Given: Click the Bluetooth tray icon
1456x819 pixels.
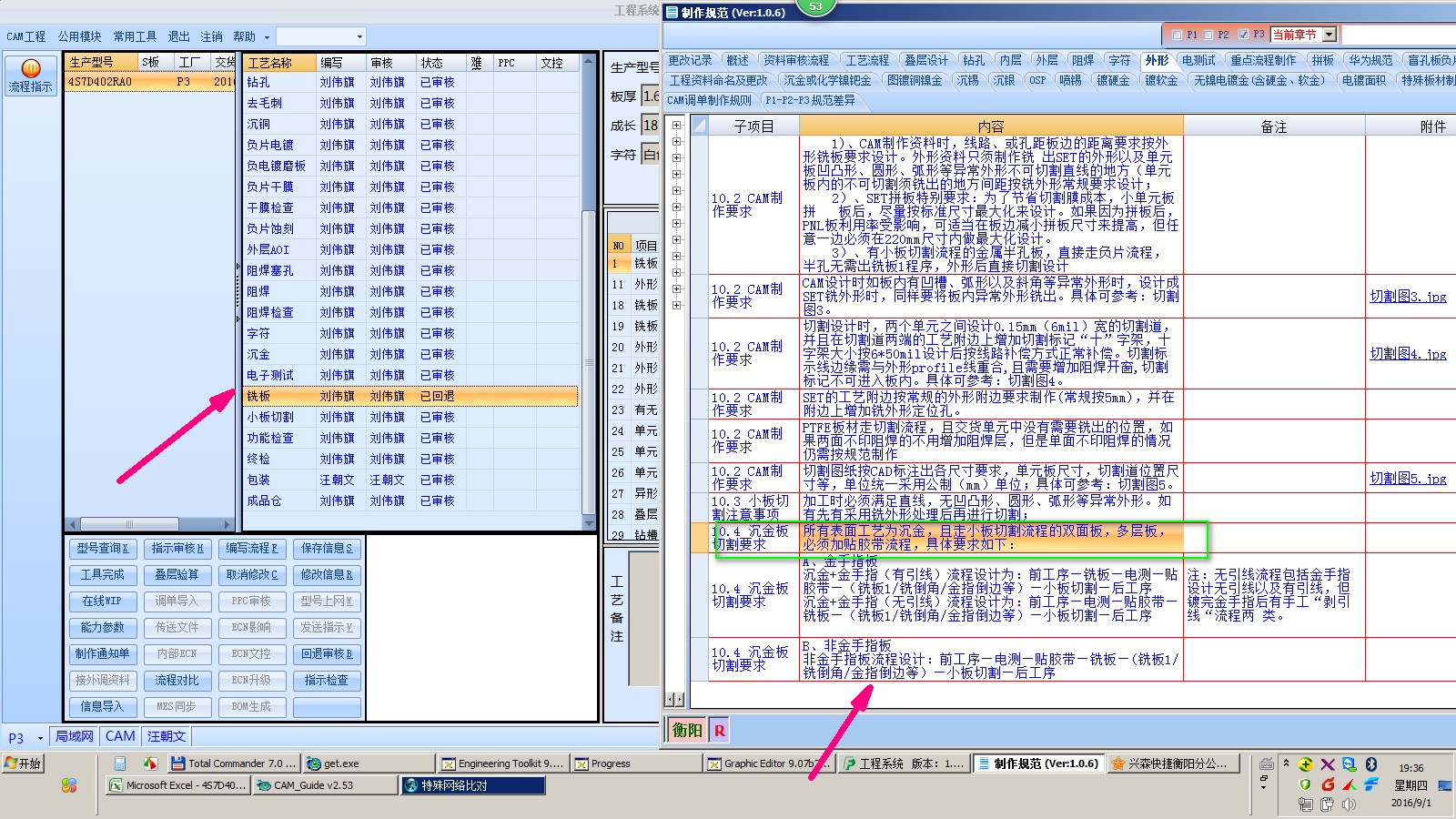Looking at the screenshot, I should point(1370,764).
